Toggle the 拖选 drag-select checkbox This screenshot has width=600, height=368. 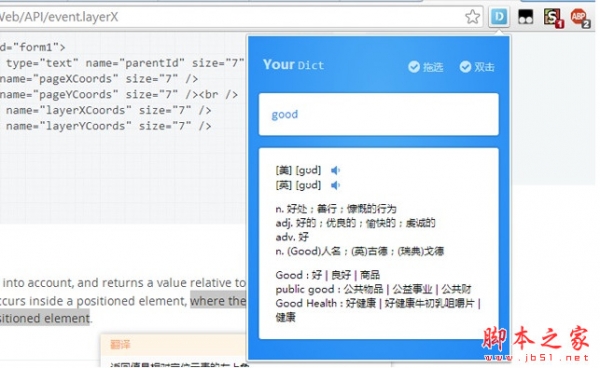click(425, 67)
